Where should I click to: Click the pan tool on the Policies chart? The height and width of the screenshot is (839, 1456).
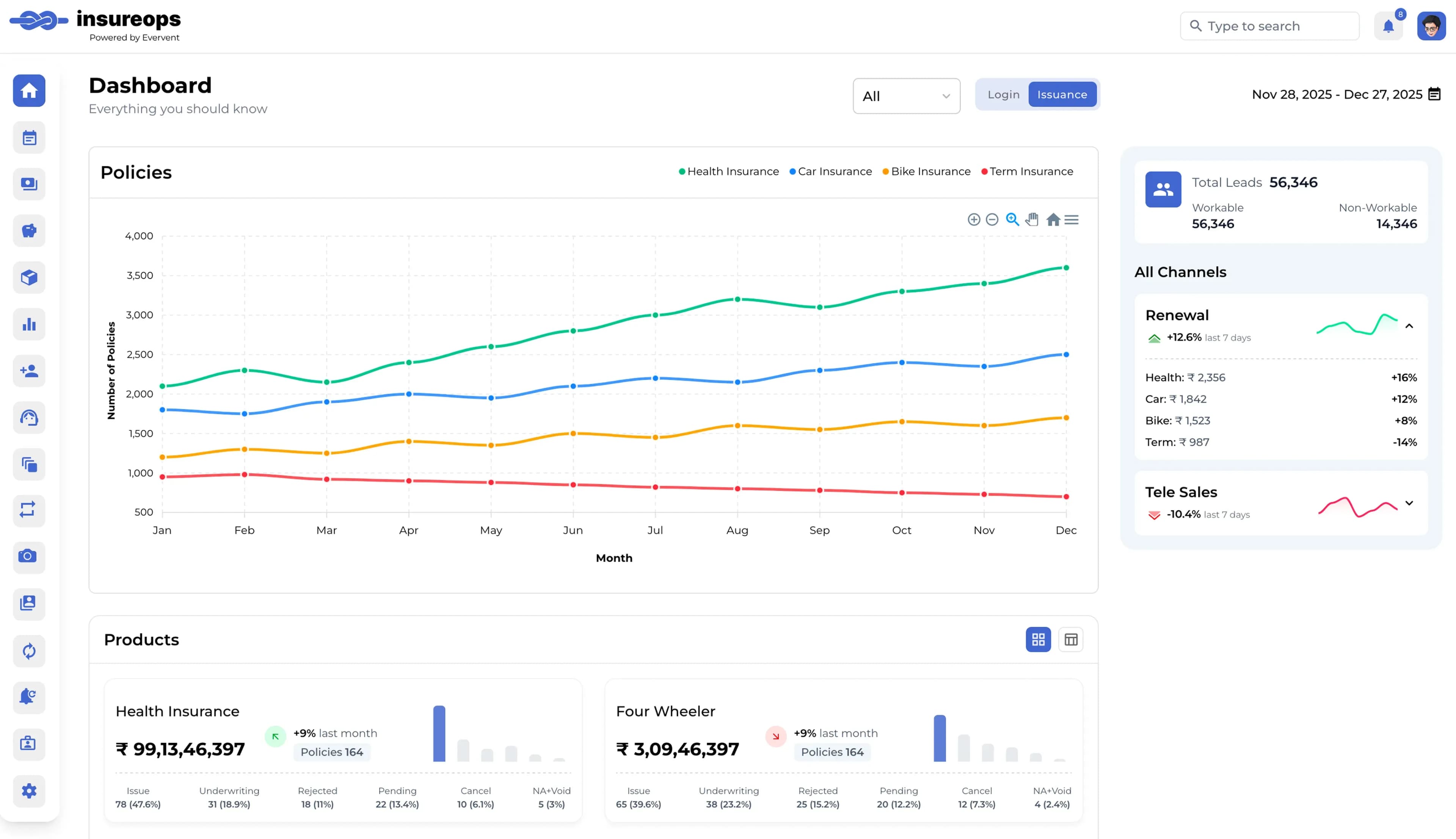coord(1032,219)
